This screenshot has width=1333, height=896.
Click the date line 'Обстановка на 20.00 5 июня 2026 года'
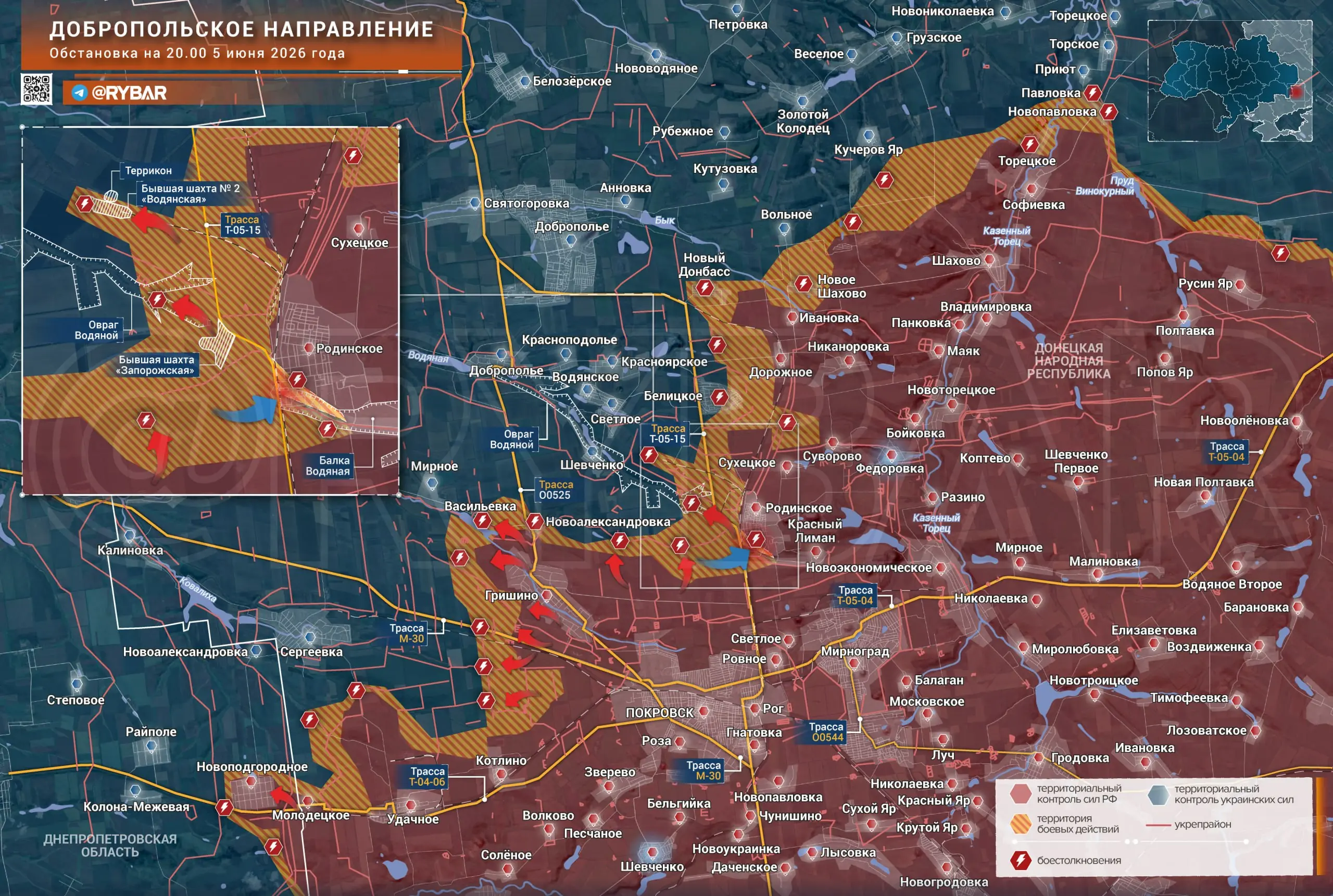coord(197,53)
